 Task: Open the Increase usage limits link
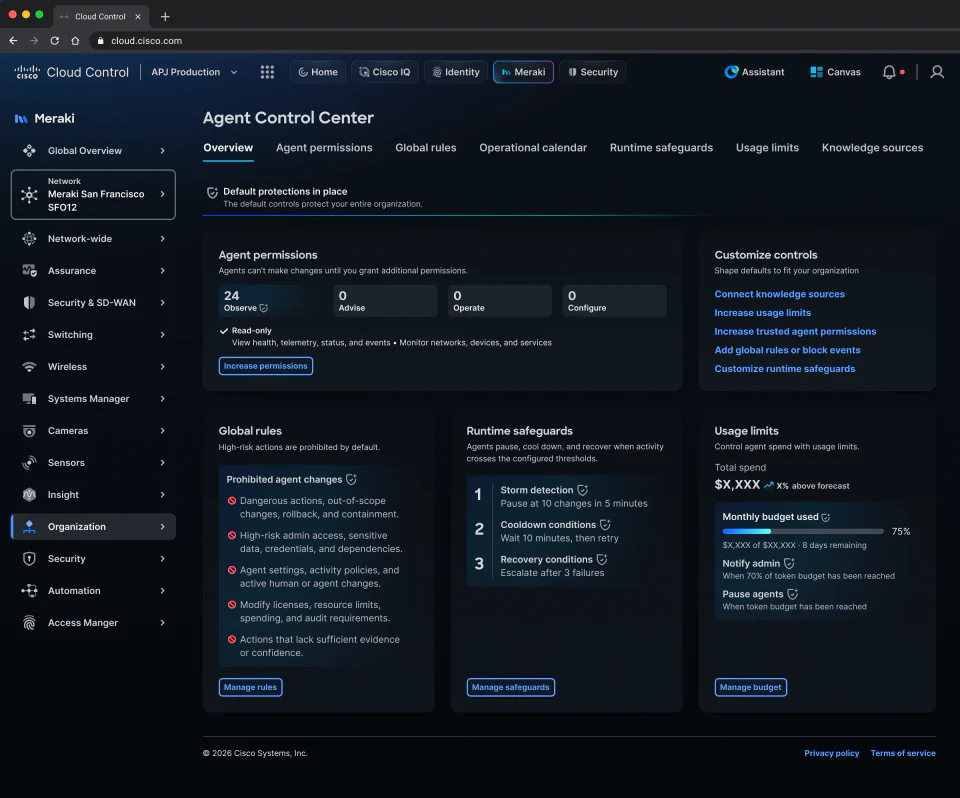pos(762,313)
